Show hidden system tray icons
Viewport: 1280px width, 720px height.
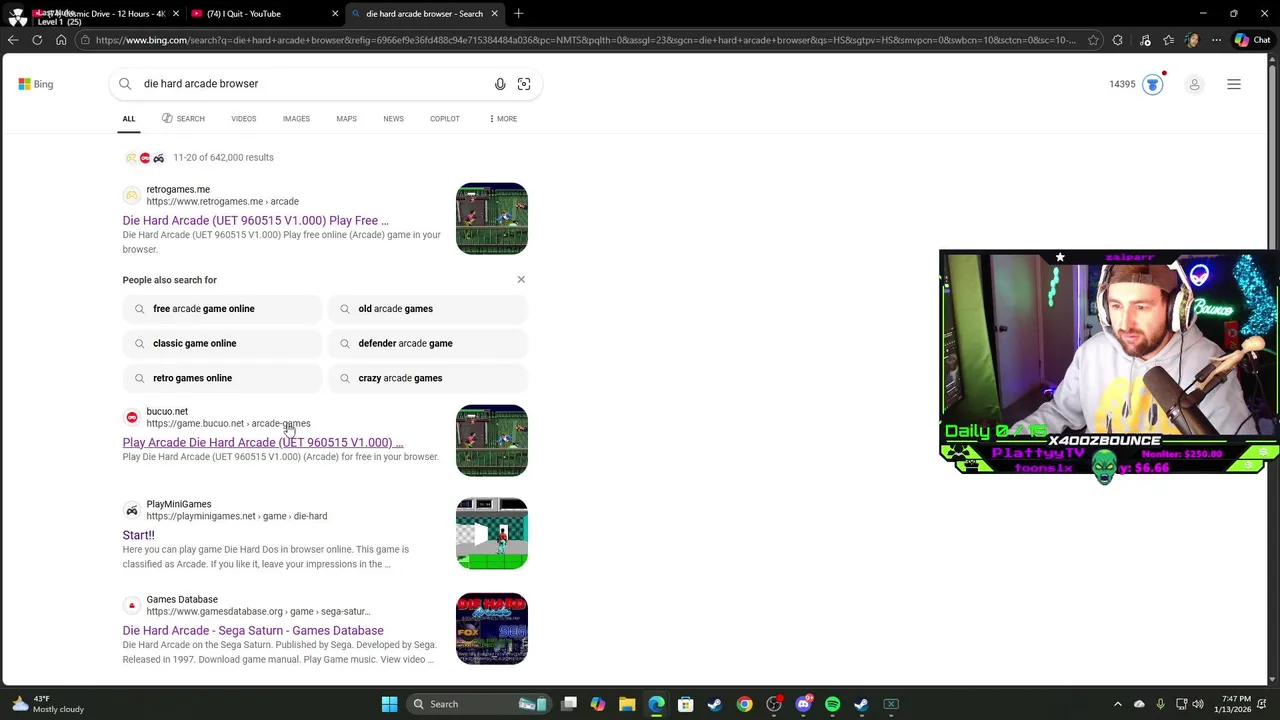click(1118, 704)
